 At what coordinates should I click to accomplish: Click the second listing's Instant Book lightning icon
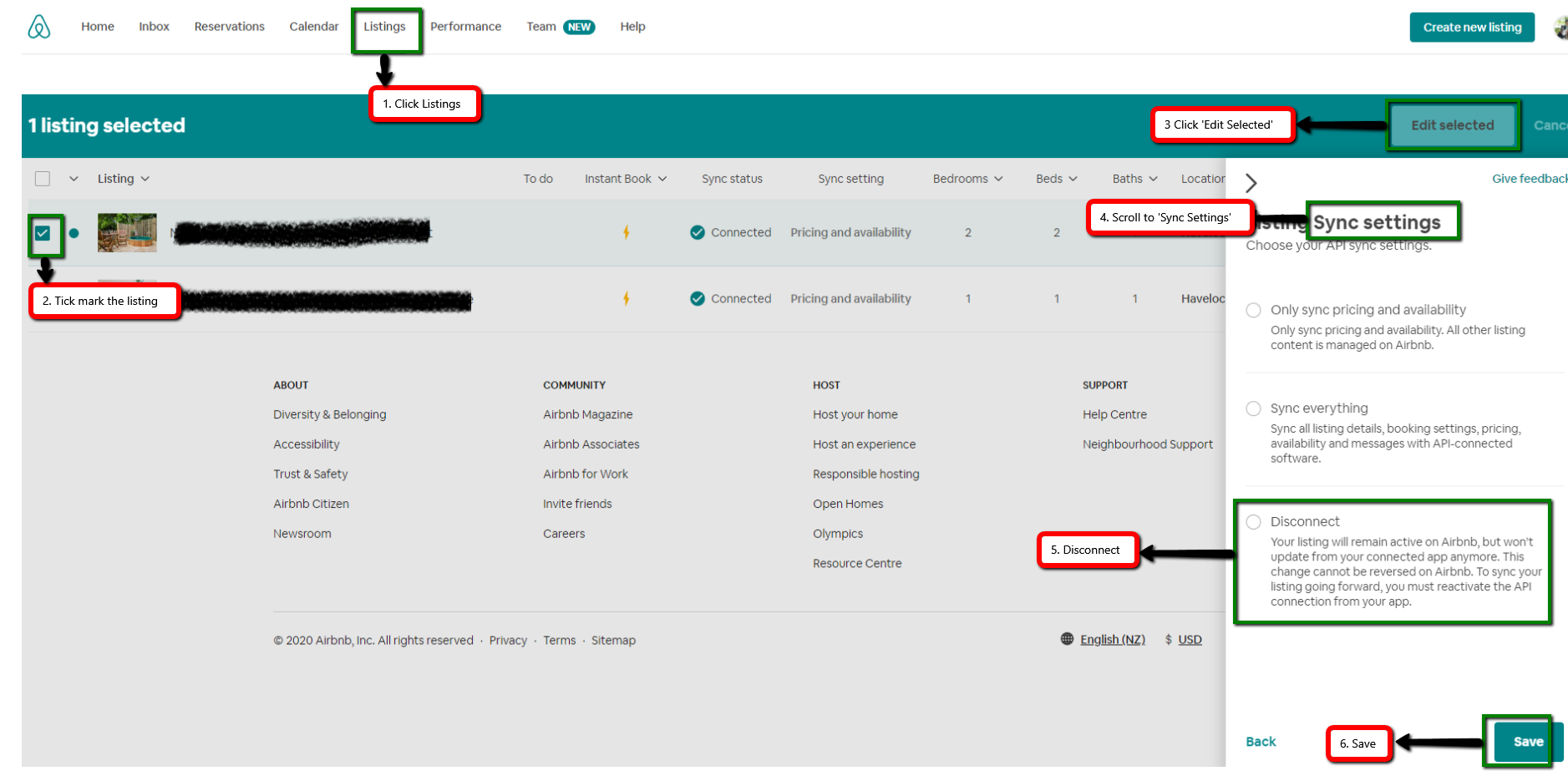coord(626,298)
